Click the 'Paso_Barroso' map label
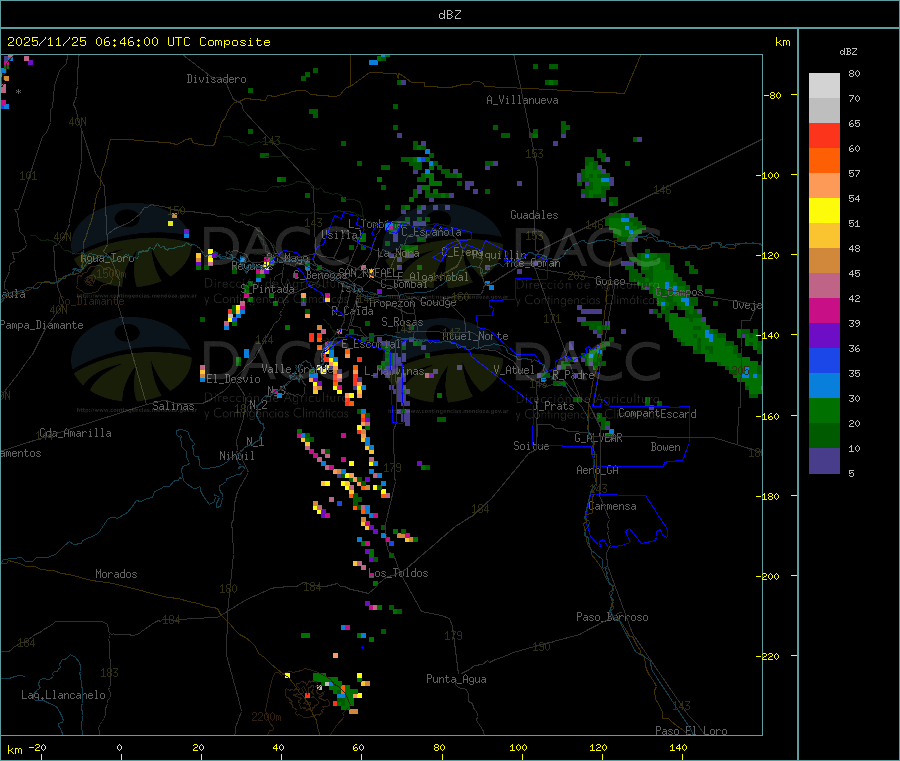The image size is (900, 761). [x=612, y=617]
